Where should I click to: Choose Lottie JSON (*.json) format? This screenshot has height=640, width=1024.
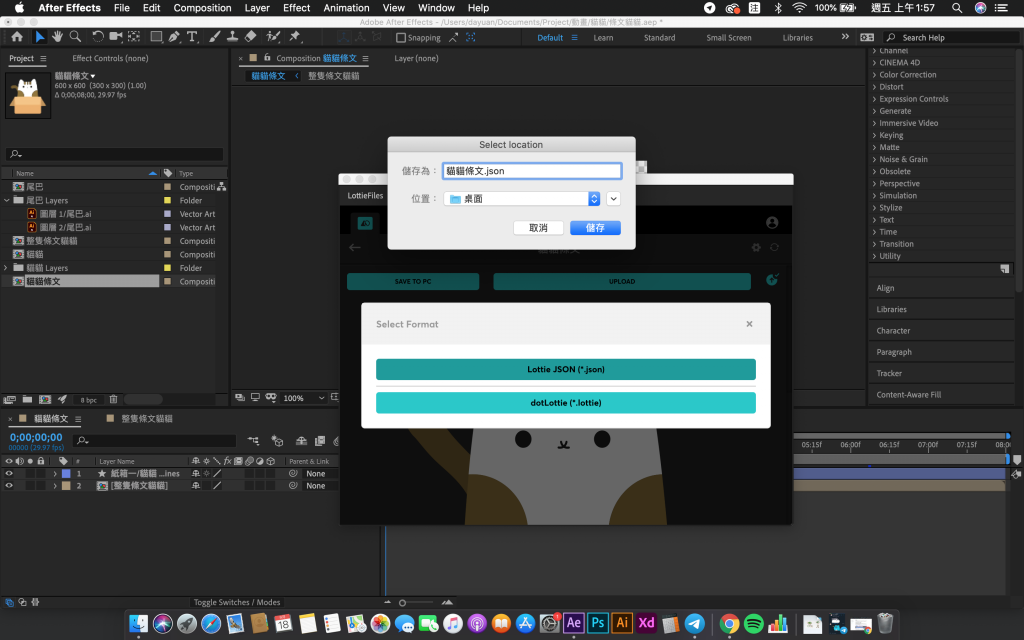(566, 370)
